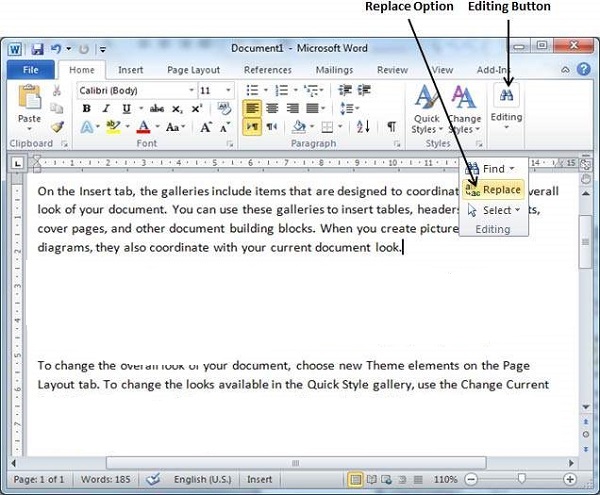This screenshot has height=495, width=600.
Task: Increase the paragraph indent
Action: pyautogui.click(x=364, y=90)
